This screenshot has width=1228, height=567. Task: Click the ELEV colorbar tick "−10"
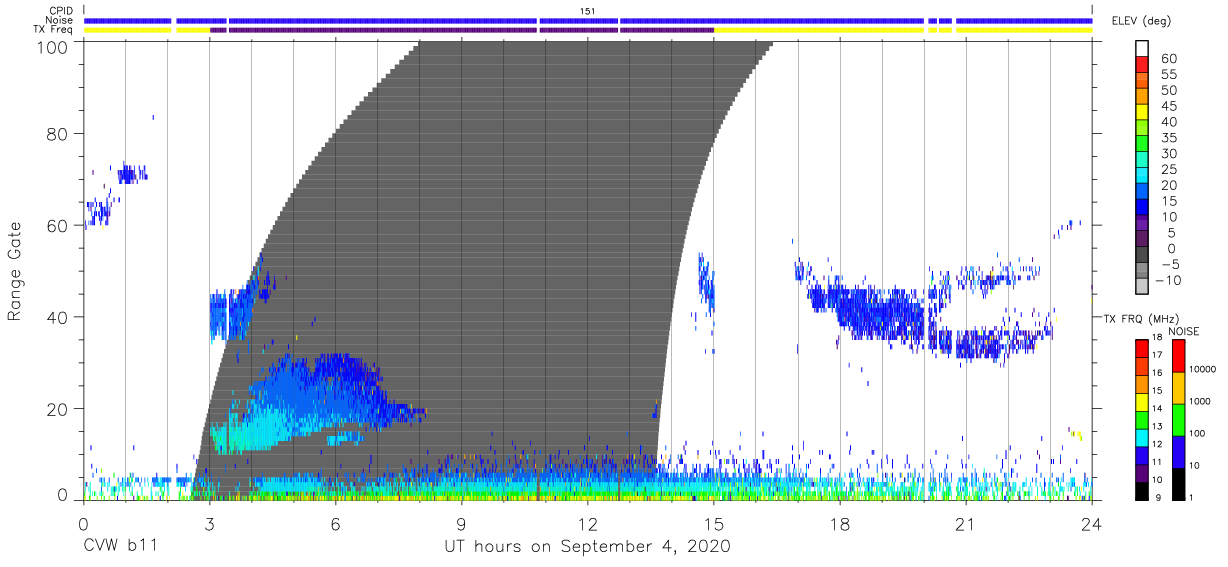[x=1166, y=281]
